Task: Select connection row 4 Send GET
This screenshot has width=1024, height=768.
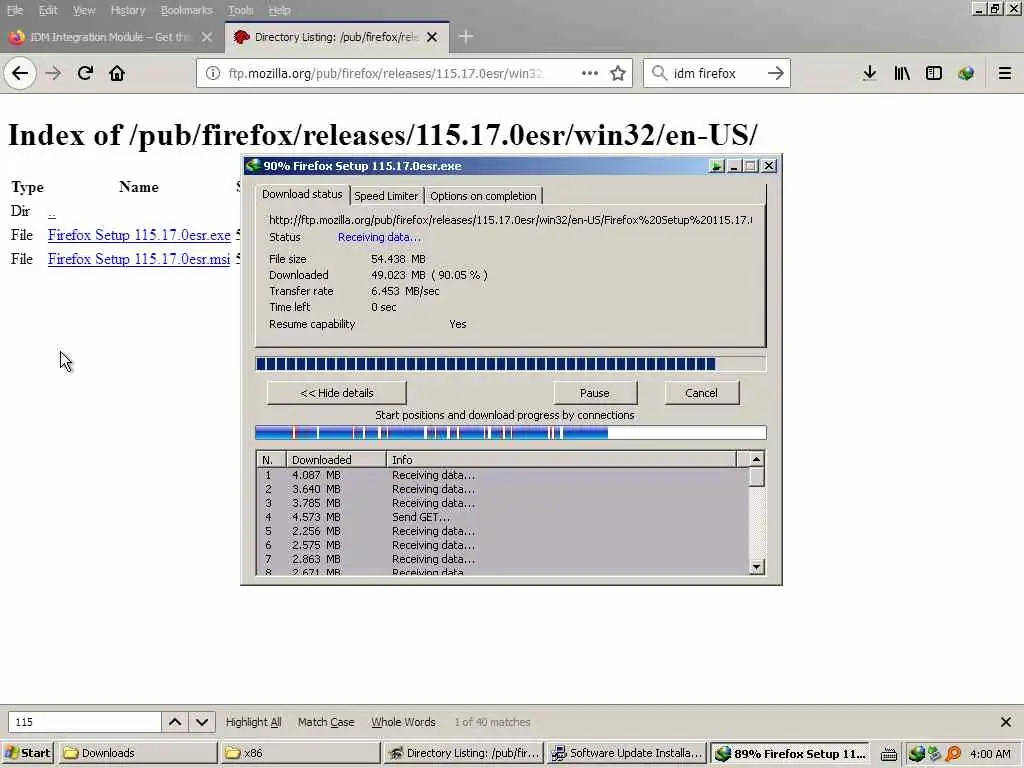Action: [x=503, y=517]
